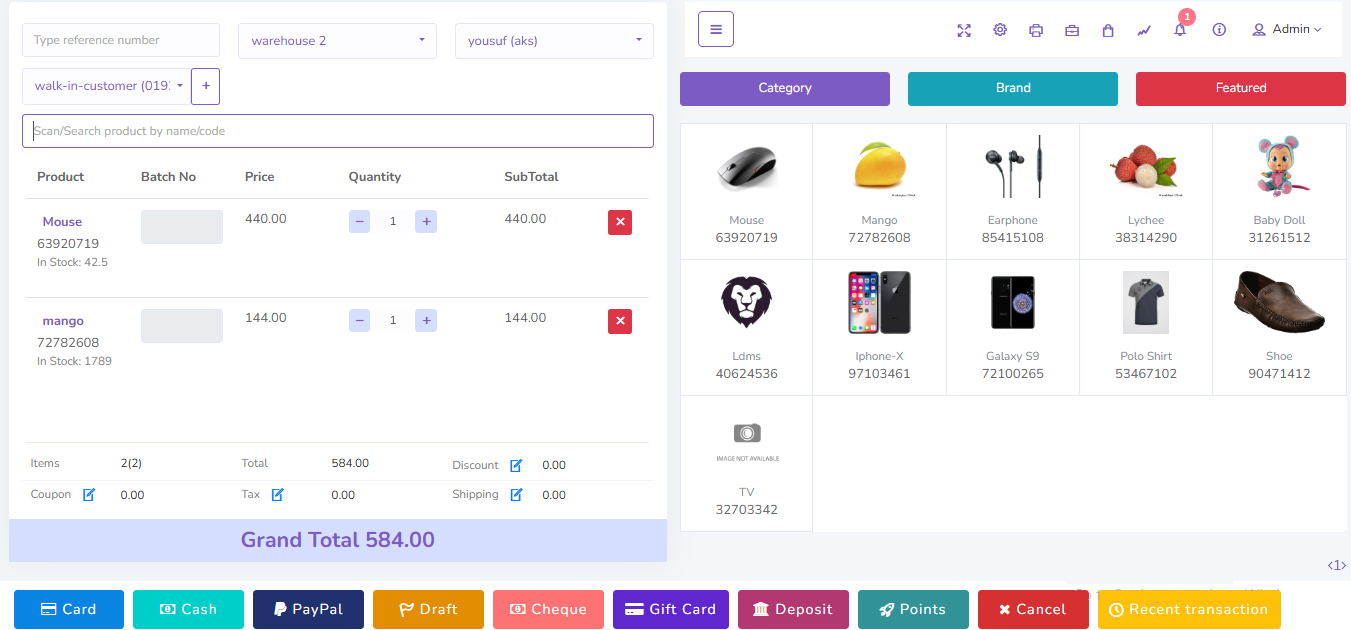Open the trend chart report icon
Screen dimensions: 1351x630
coord(1144,30)
